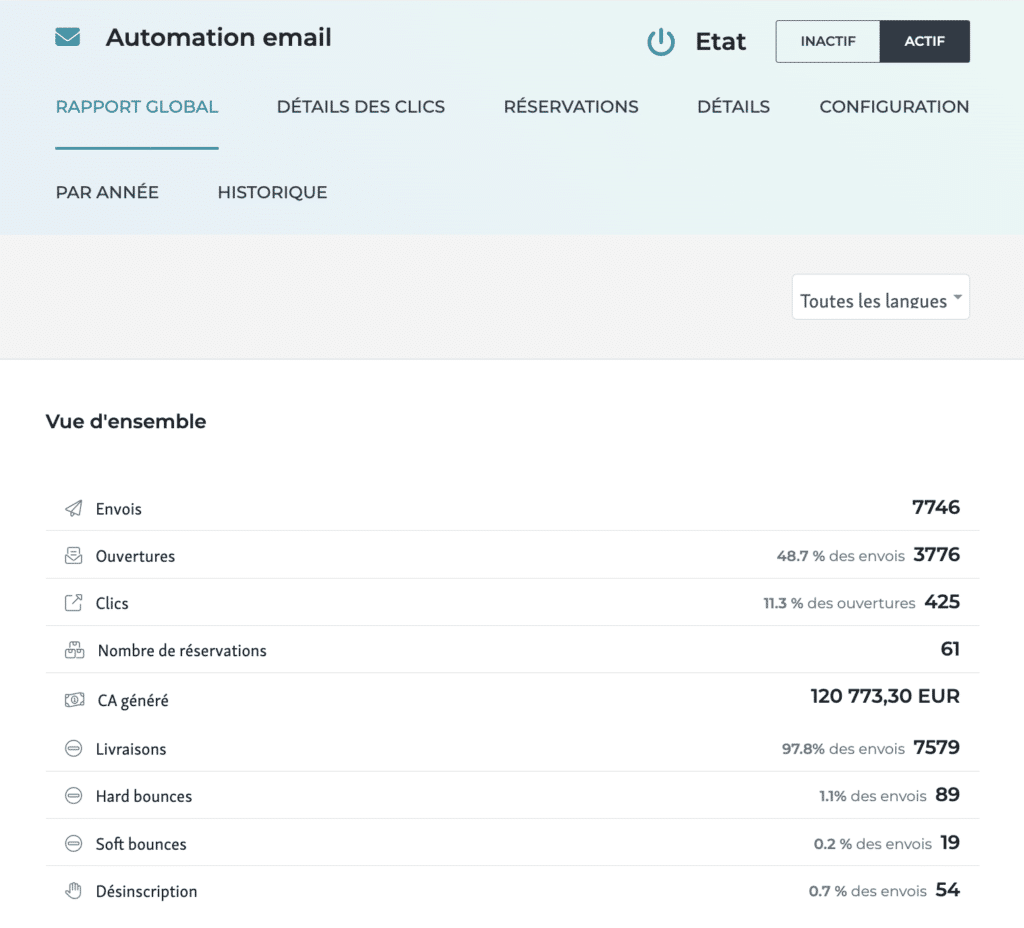View the RÉSERVATIONS report
Image resolution: width=1024 pixels, height=928 pixels.
[x=570, y=107]
